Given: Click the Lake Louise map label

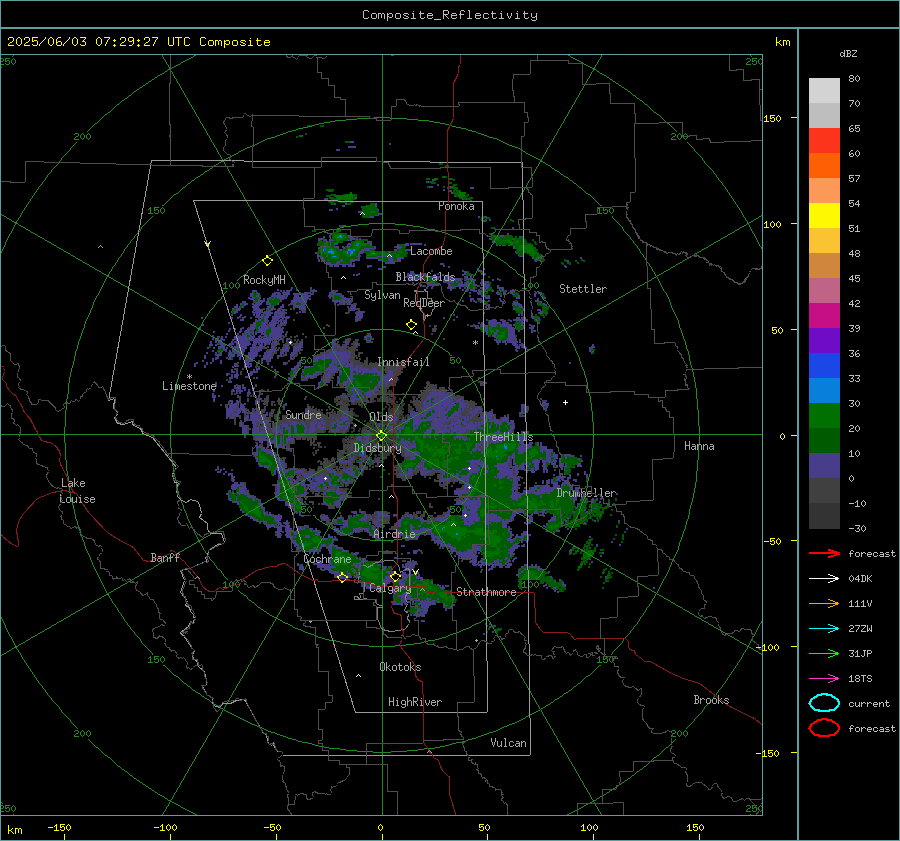Looking at the screenshot, I should pos(77,491).
